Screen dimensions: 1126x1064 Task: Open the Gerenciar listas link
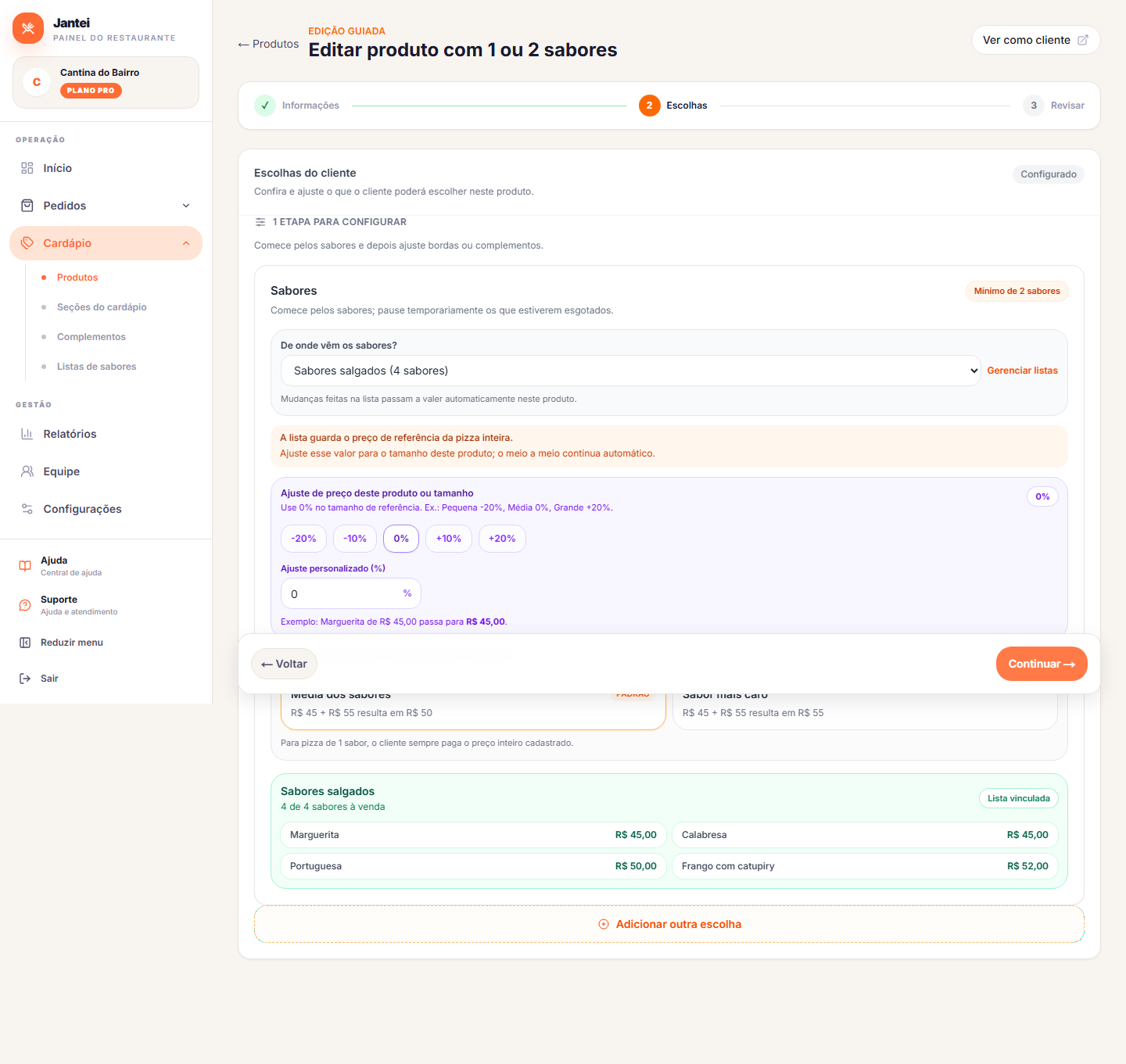[1022, 371]
